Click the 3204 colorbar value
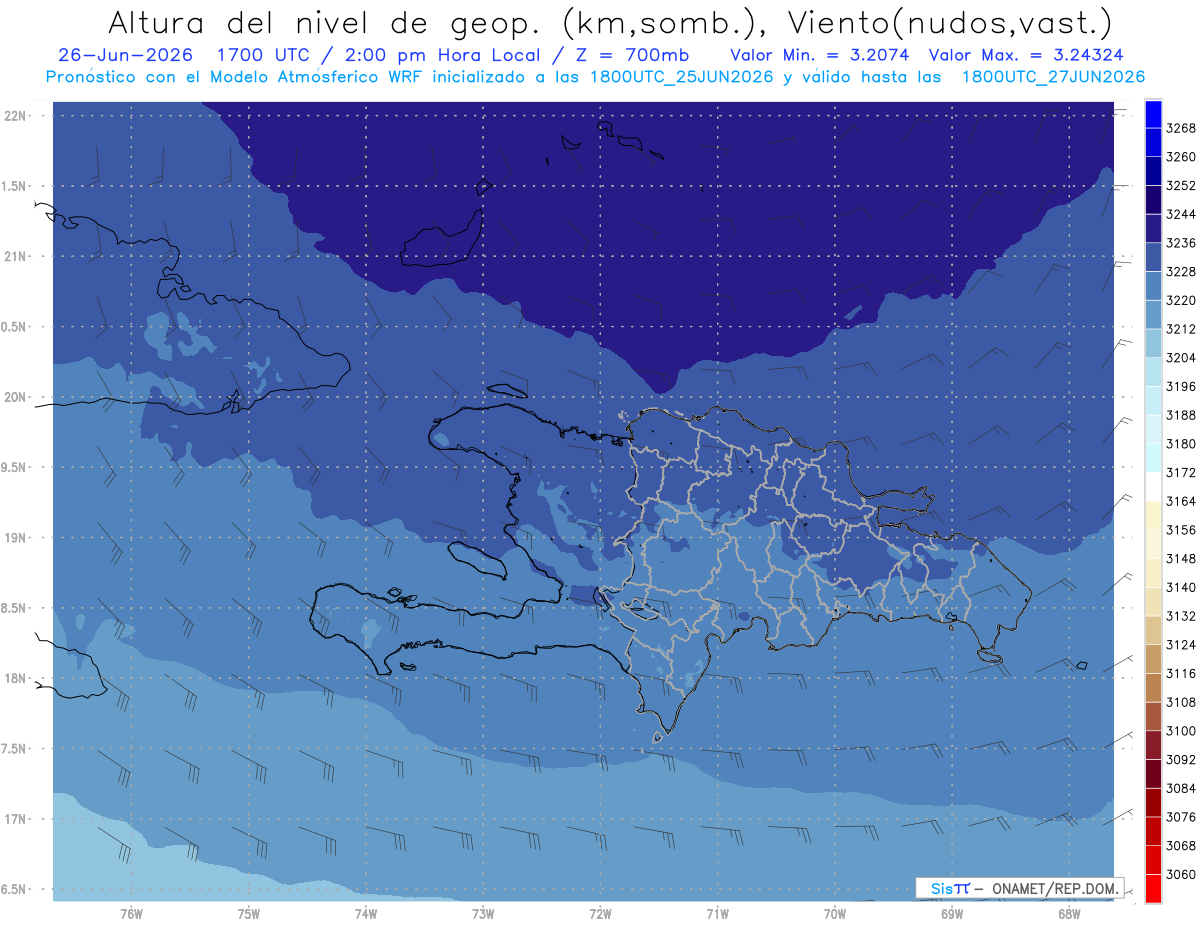Screen dimensions: 1200x927 (1181, 358)
